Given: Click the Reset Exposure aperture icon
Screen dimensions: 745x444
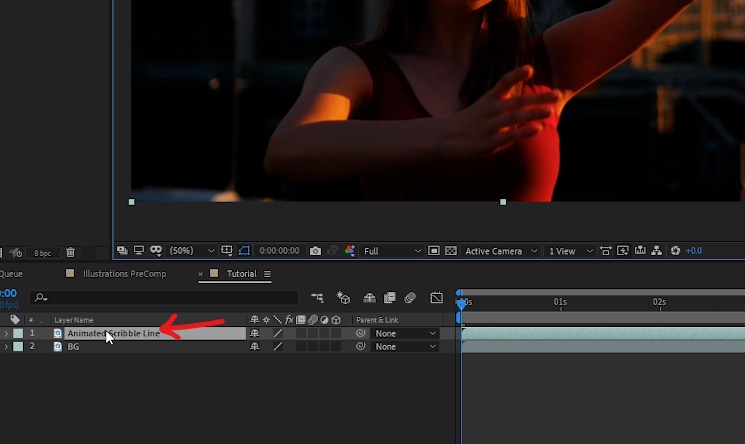Looking at the screenshot, I should click(675, 251).
